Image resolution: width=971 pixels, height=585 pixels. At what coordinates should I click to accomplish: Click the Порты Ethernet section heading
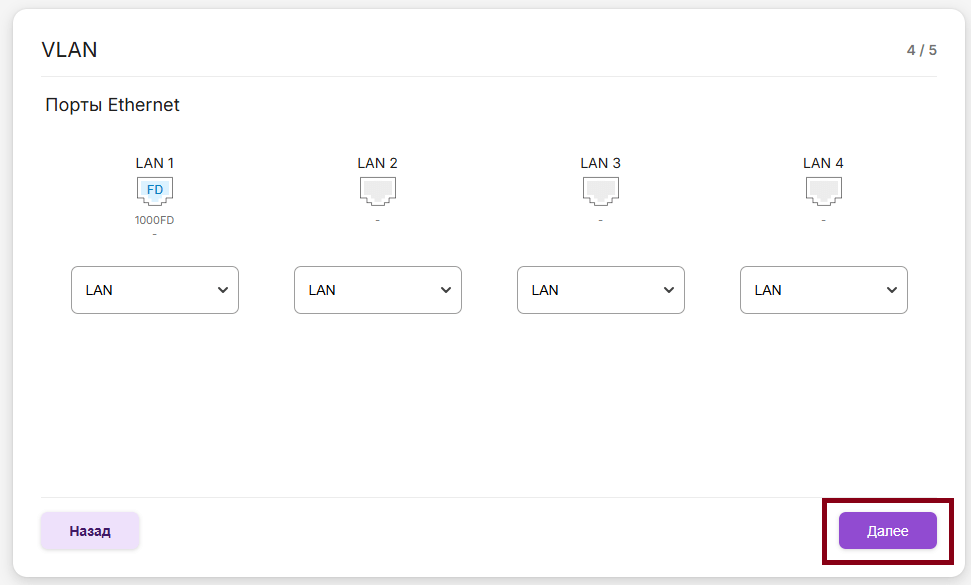112,105
